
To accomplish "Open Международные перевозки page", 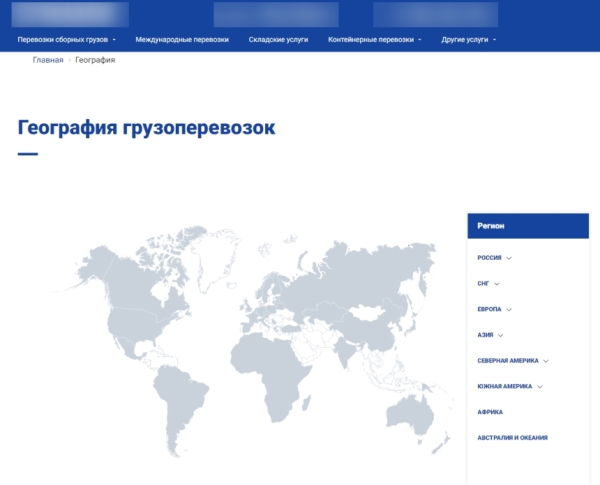I will click(x=182, y=39).
